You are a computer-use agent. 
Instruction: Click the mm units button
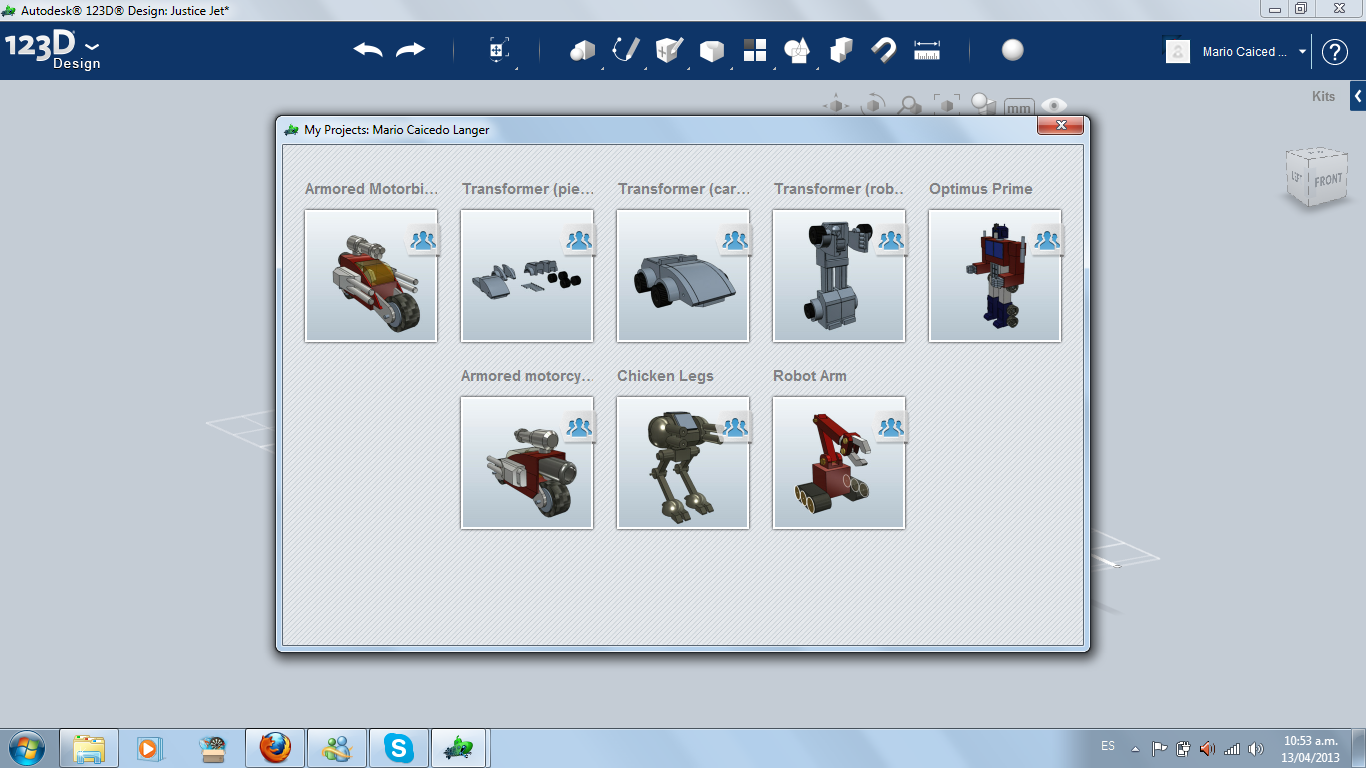click(1019, 107)
